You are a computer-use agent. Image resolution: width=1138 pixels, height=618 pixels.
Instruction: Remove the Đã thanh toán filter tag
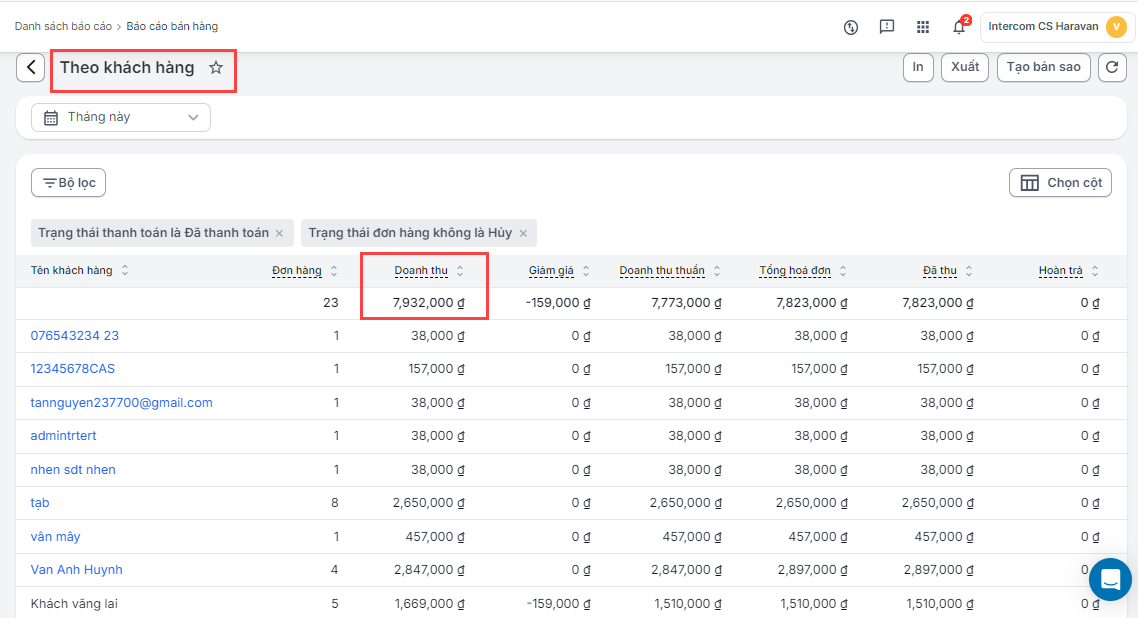coord(279,233)
